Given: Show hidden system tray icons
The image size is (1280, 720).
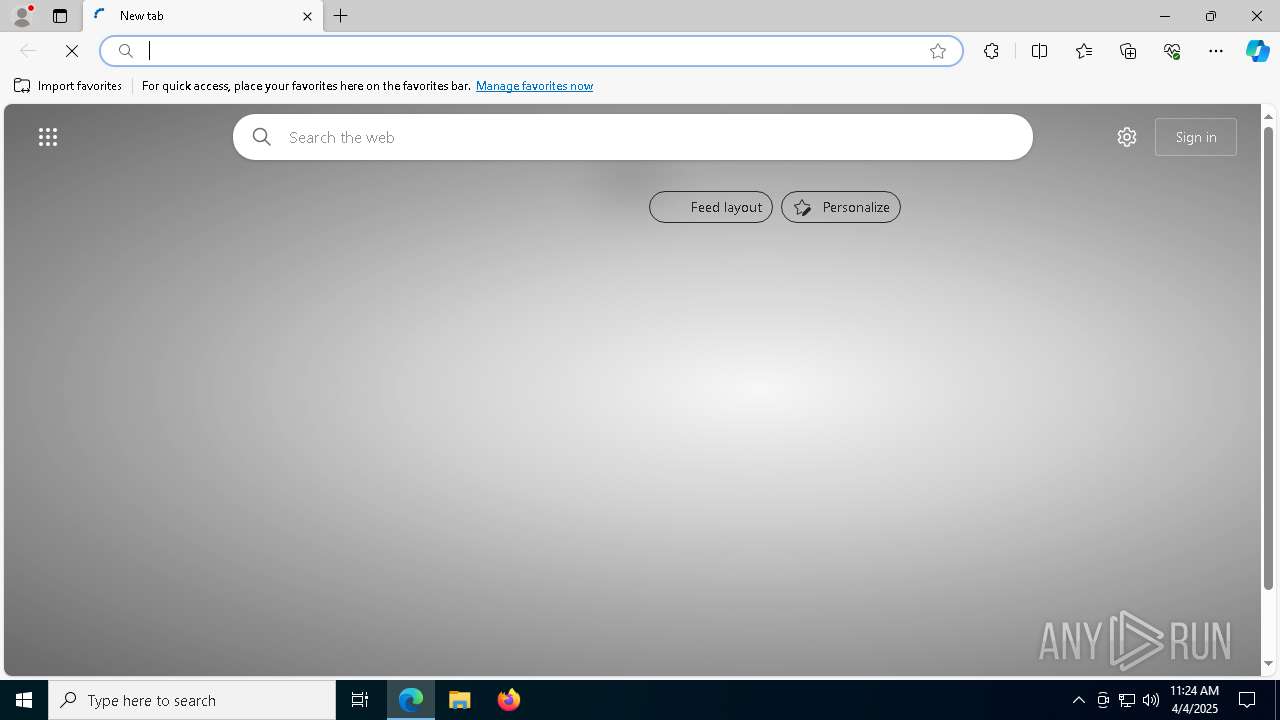Looking at the screenshot, I should click(1079, 700).
